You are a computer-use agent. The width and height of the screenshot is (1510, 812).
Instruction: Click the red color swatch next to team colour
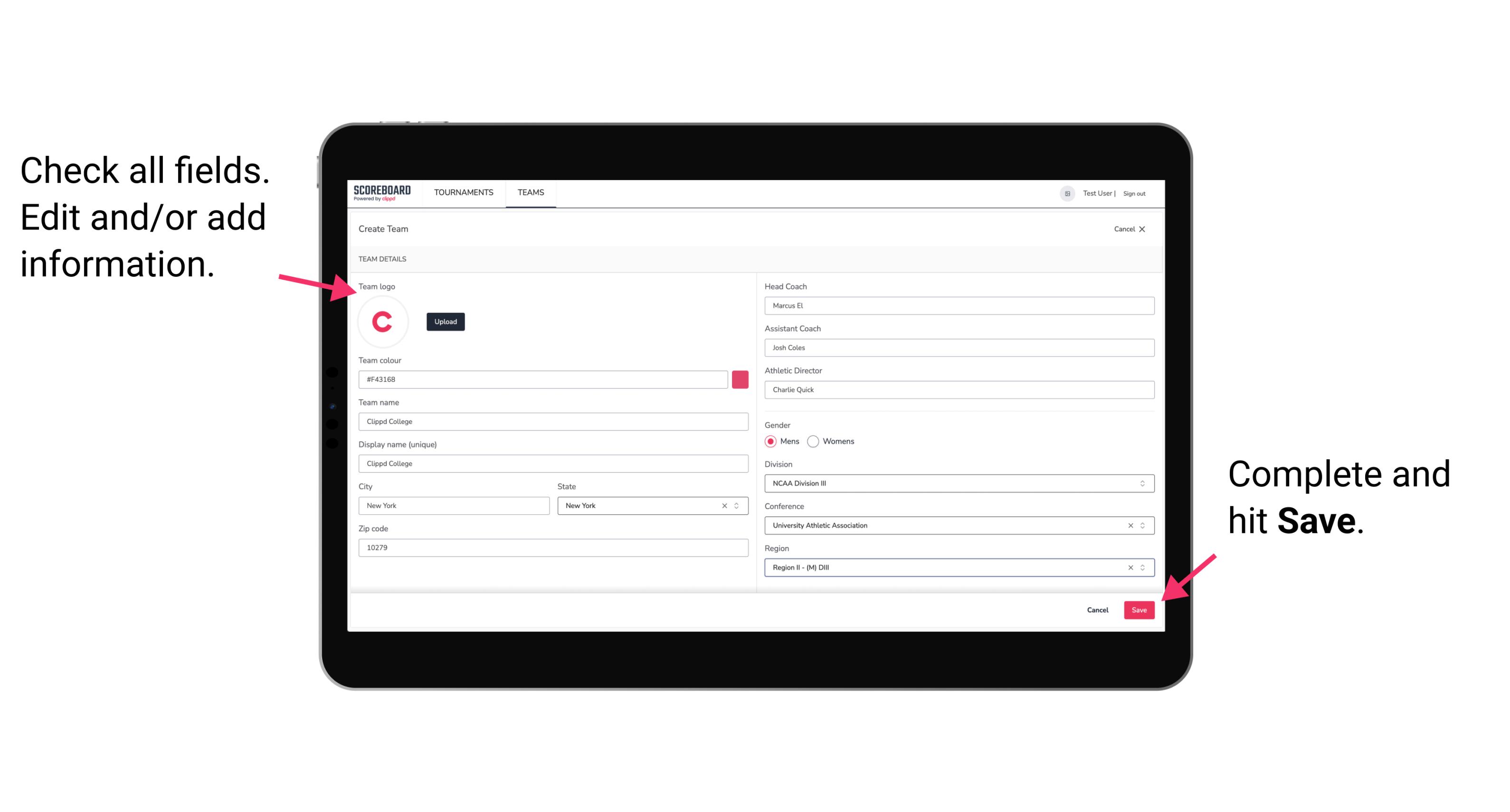click(x=741, y=379)
